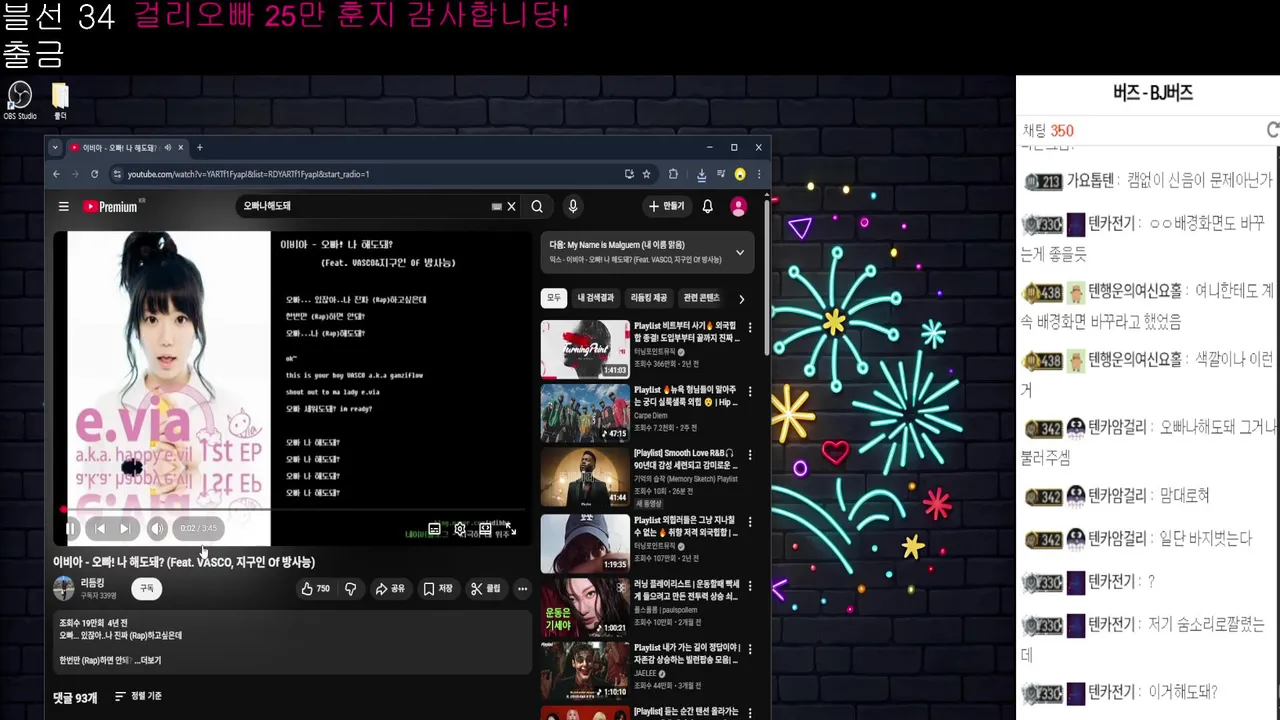
Task: Skip to the next video
Action: [125, 528]
